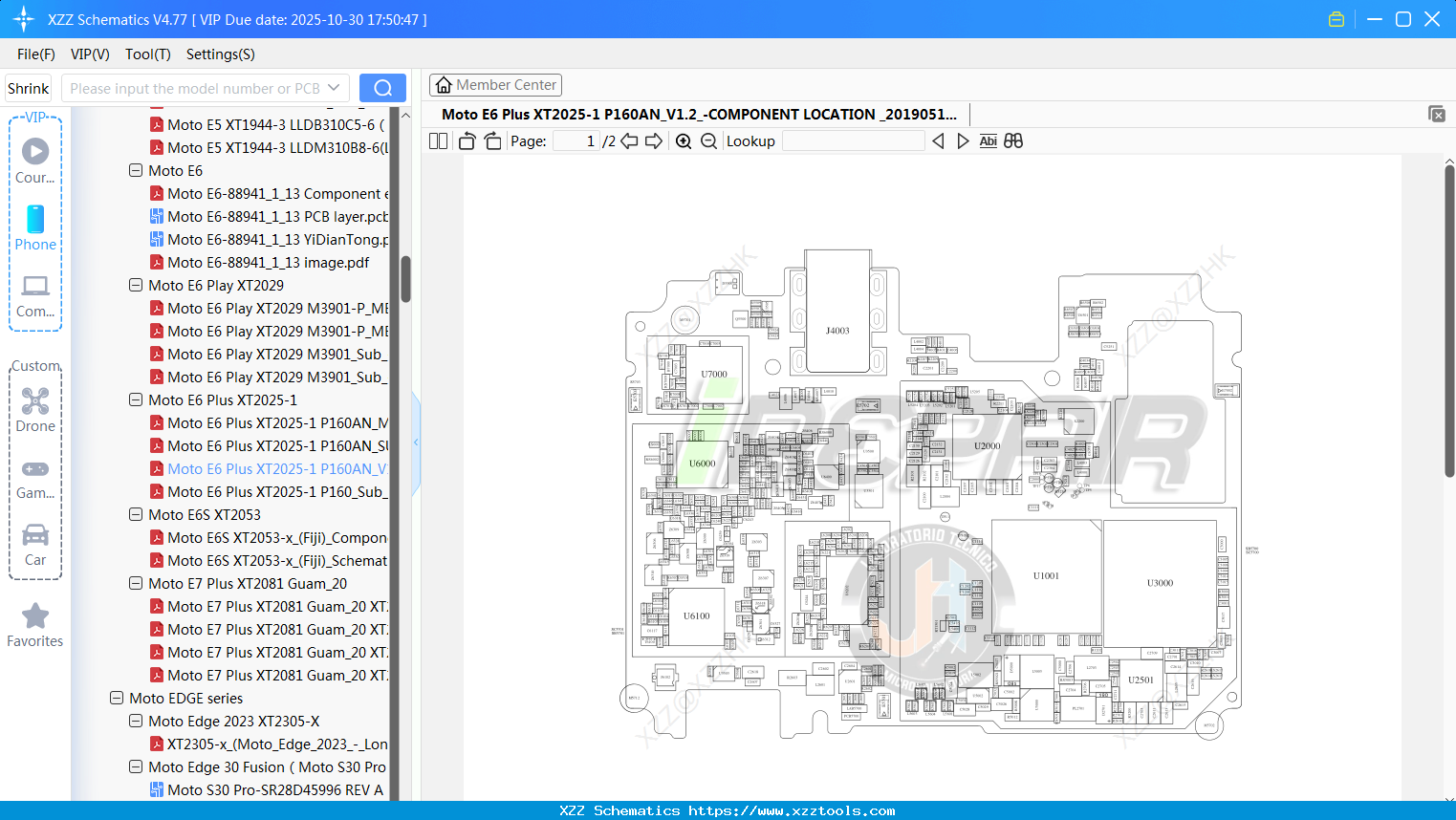
Task: Open XT2305-x Moto Edge 2023 file
Action: 269,744
